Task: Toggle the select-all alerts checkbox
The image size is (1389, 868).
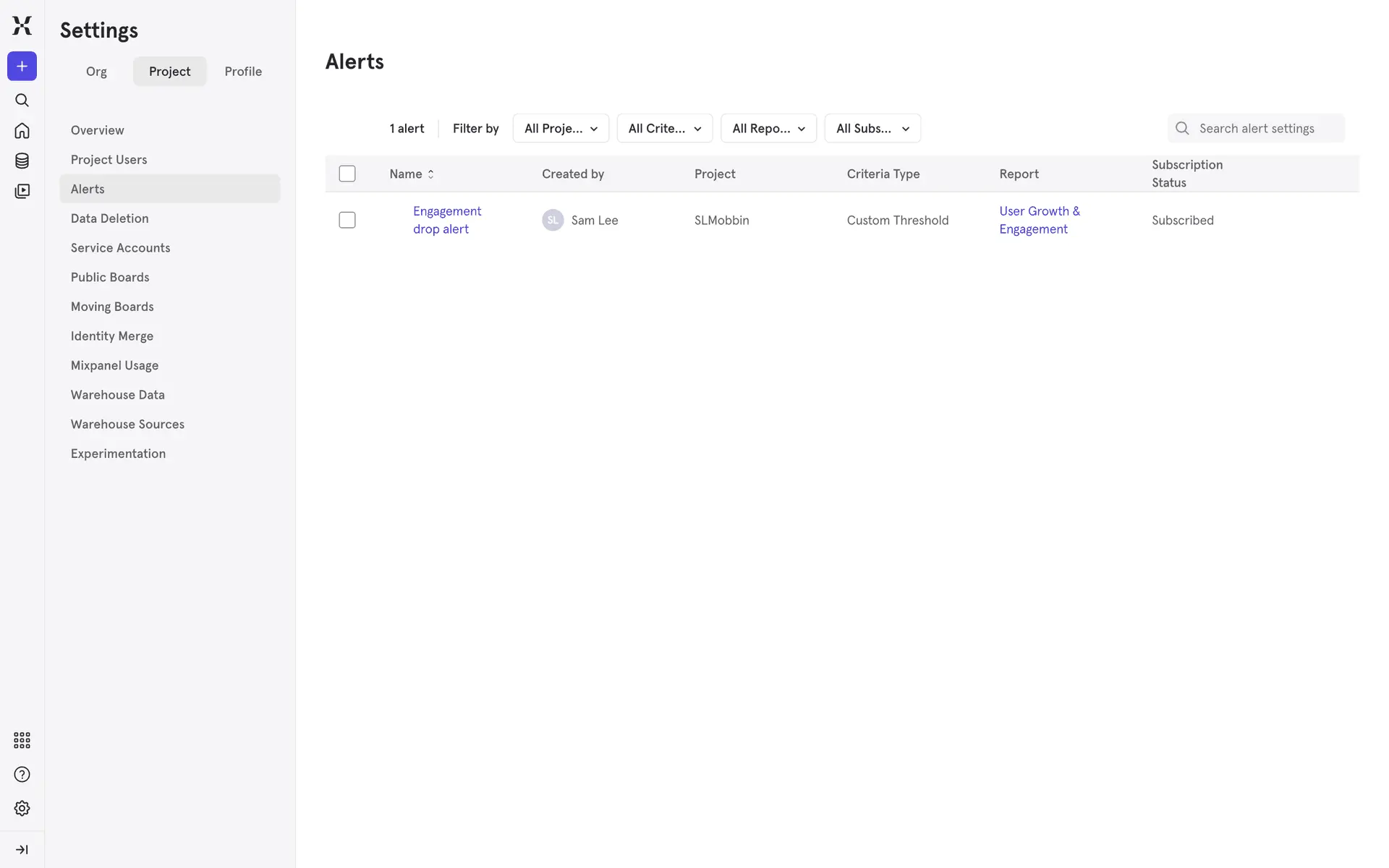Action: (347, 174)
